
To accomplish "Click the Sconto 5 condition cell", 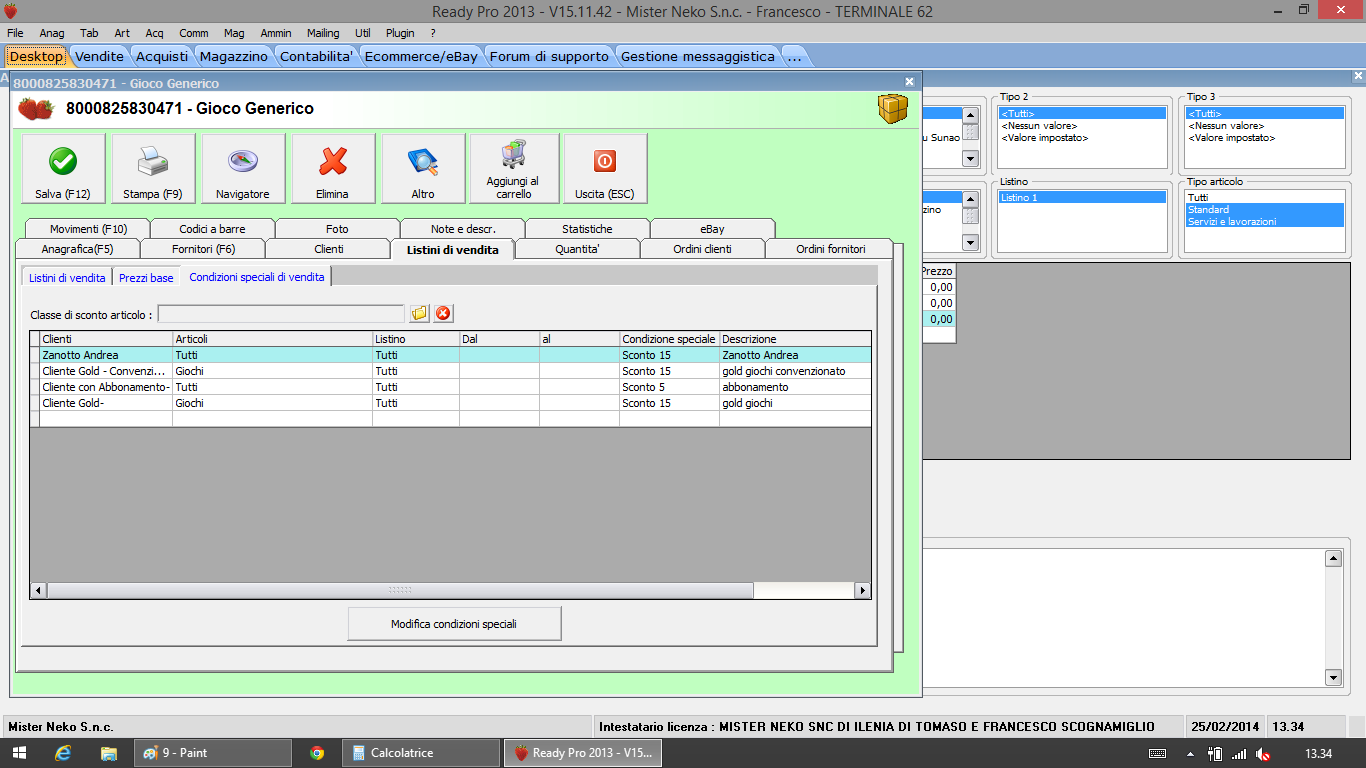I will [x=669, y=387].
